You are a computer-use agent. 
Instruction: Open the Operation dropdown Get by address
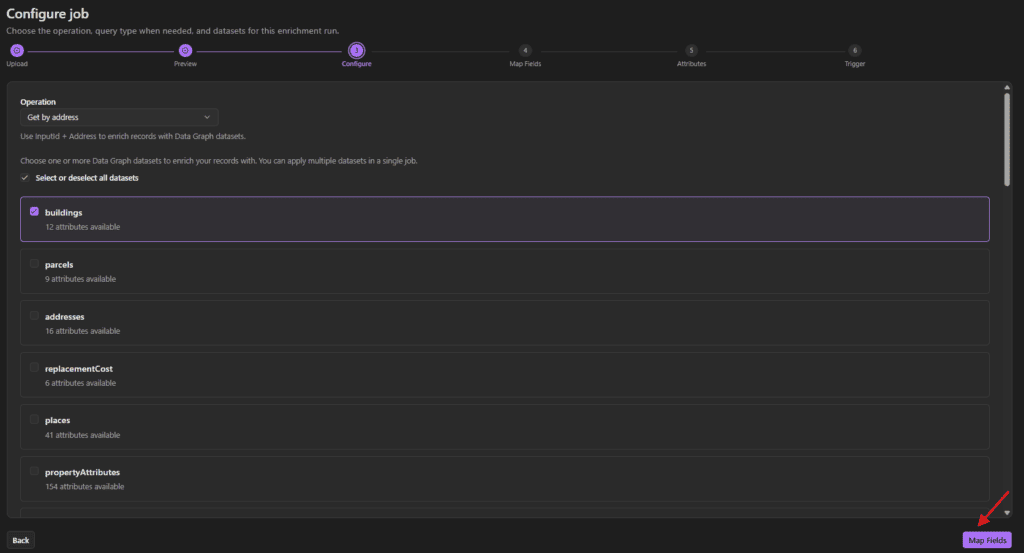pos(119,118)
